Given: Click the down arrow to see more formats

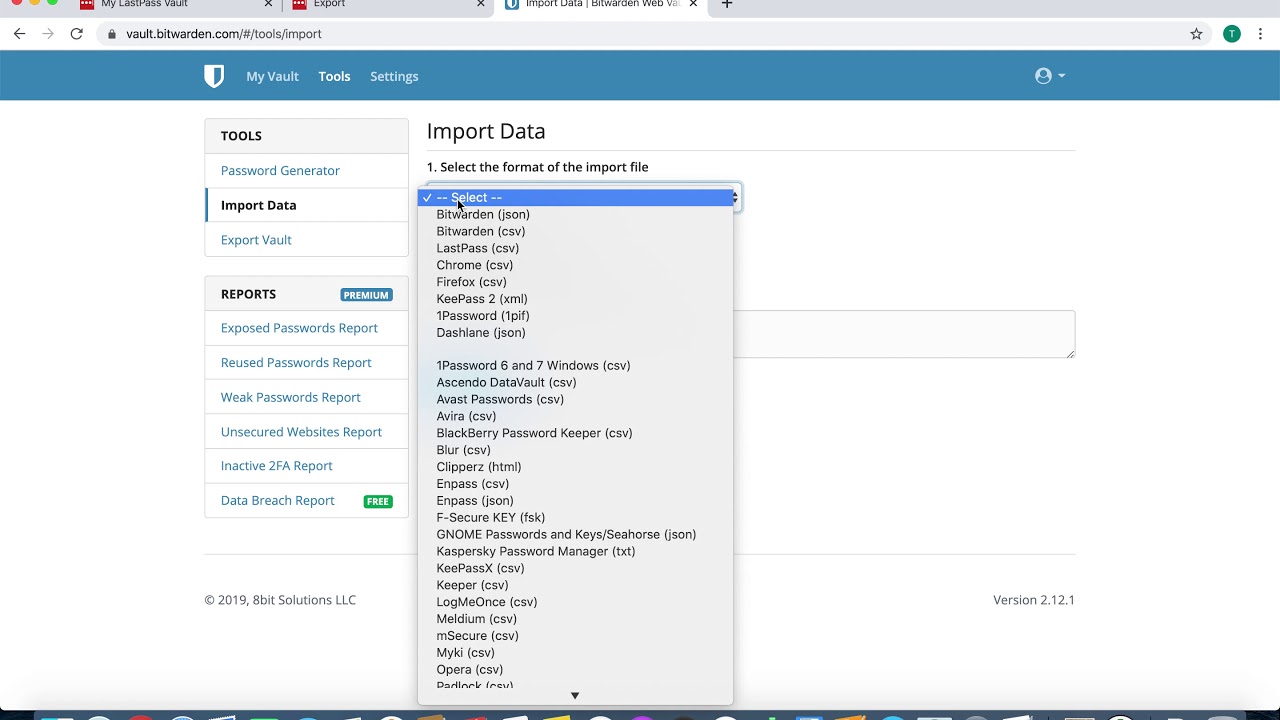Looking at the screenshot, I should click(x=575, y=696).
